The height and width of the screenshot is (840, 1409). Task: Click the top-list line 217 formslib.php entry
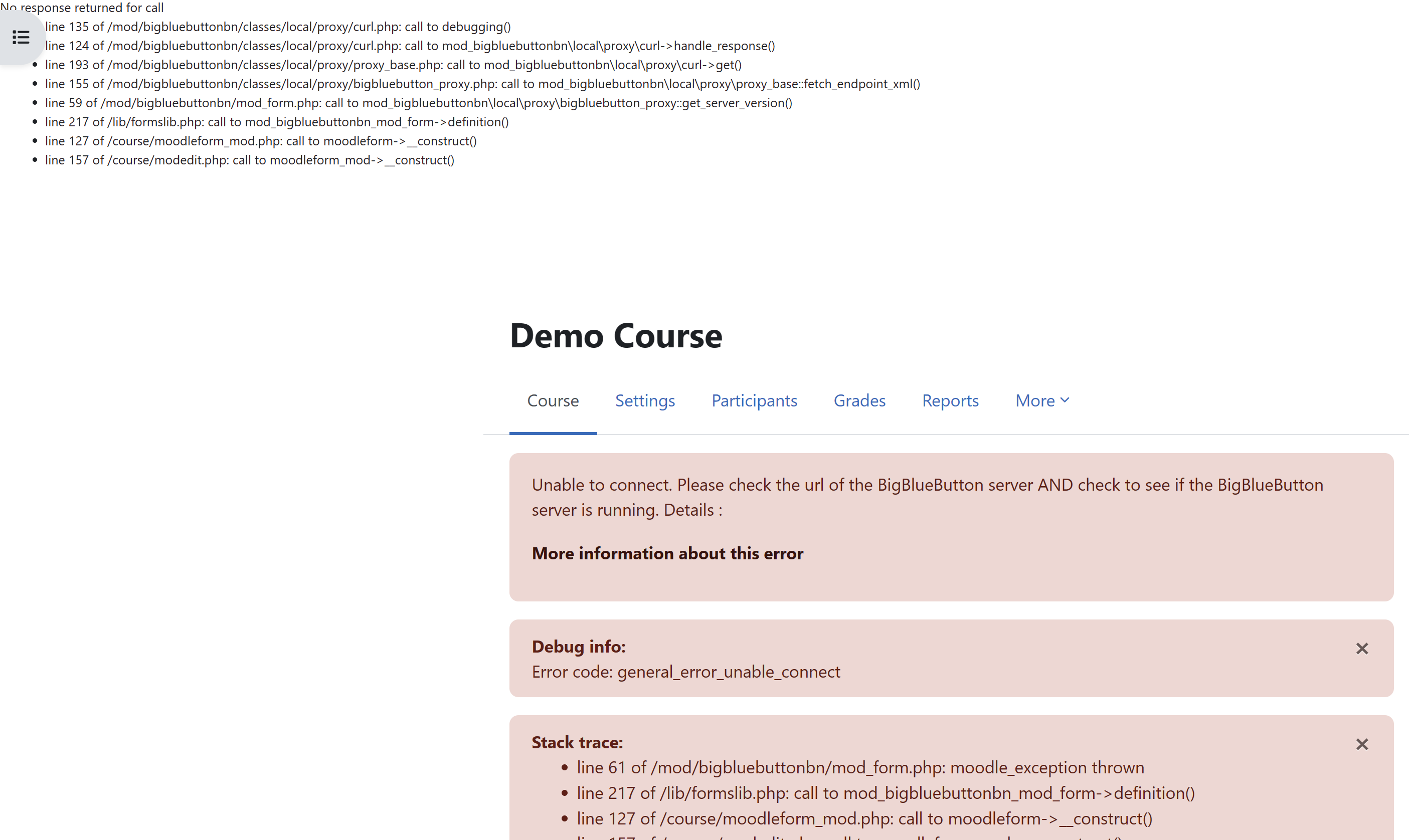point(277,122)
